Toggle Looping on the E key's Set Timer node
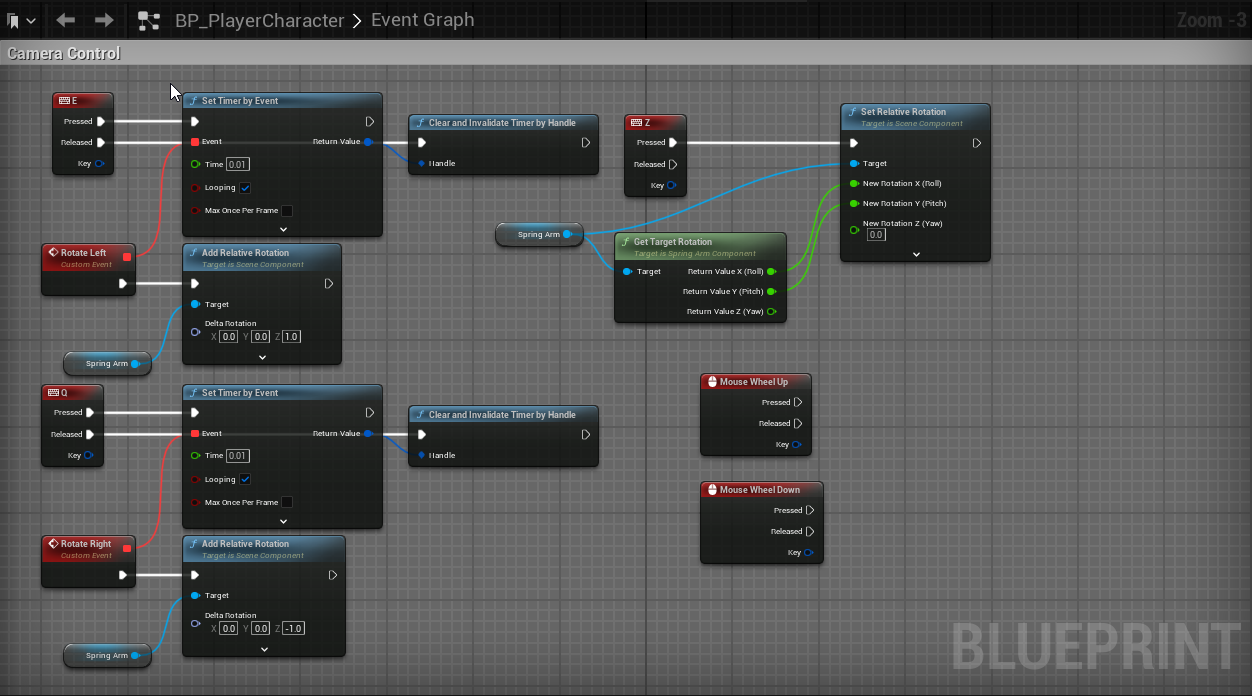The height and width of the screenshot is (696, 1252). (x=245, y=188)
